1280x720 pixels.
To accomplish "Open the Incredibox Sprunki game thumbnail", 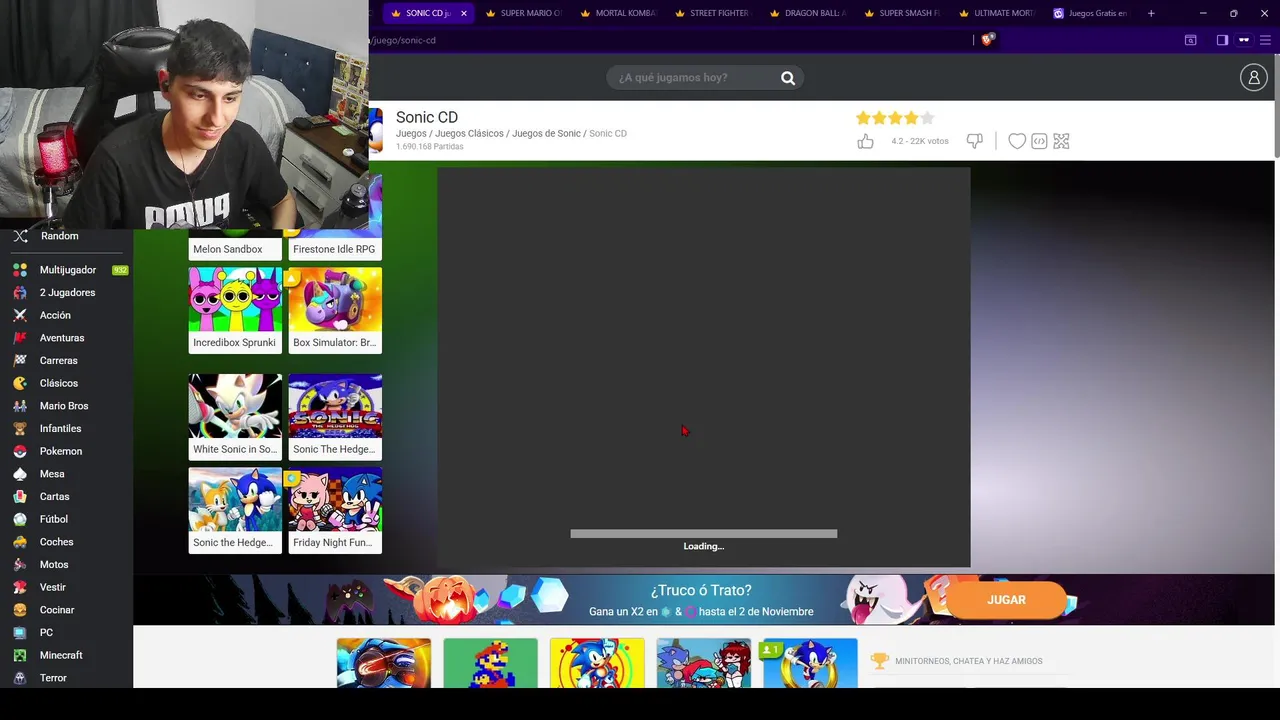I will coord(235,299).
